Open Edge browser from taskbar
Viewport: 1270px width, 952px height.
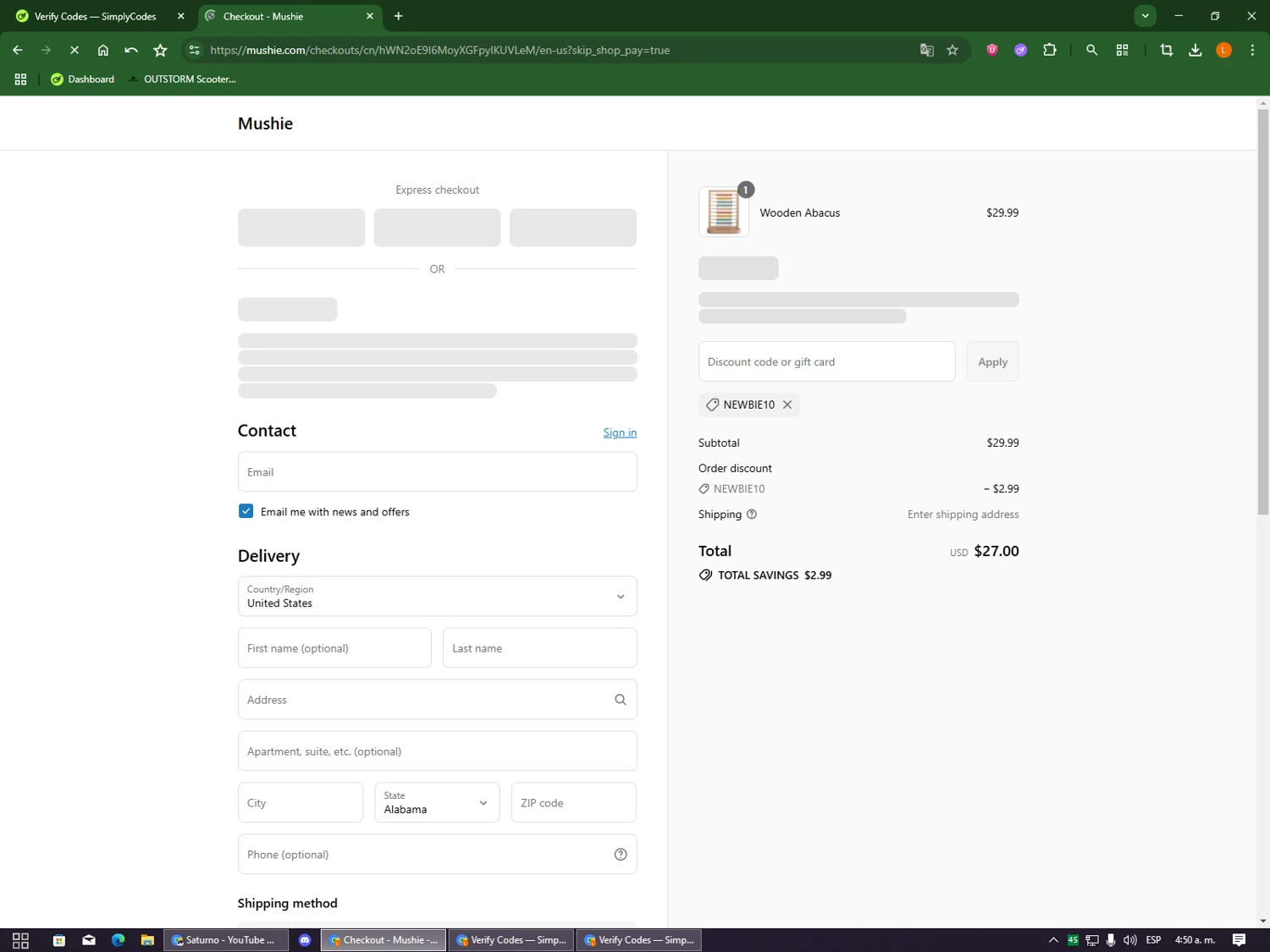119,940
